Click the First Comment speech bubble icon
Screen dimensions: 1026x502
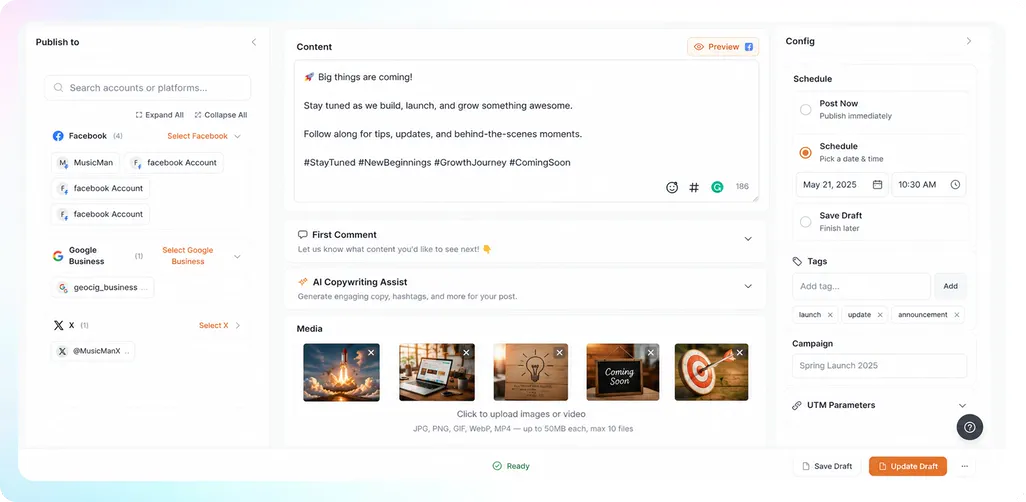point(302,234)
